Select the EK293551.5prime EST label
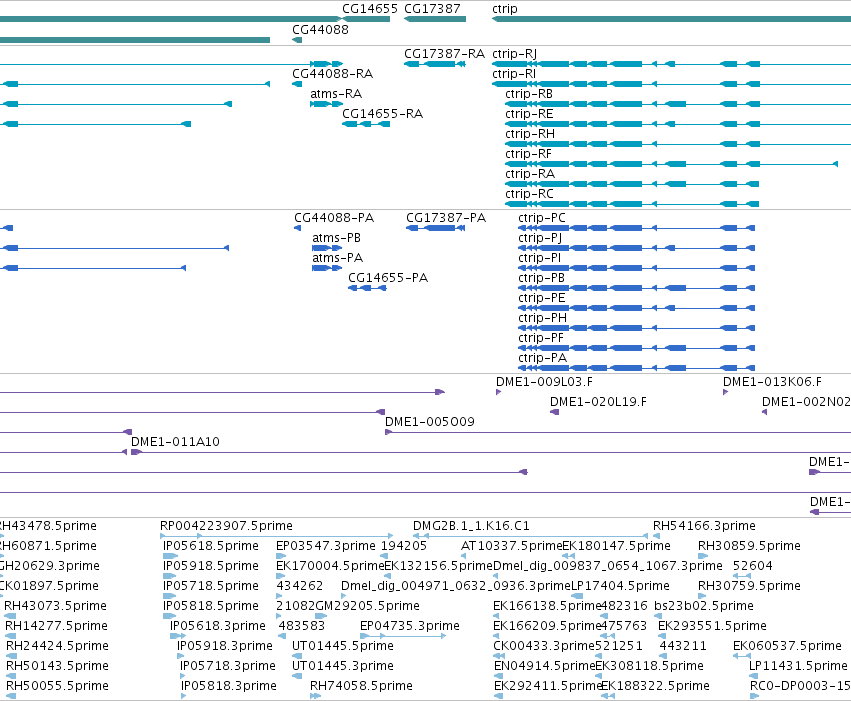The image size is (851, 701). coord(712,627)
